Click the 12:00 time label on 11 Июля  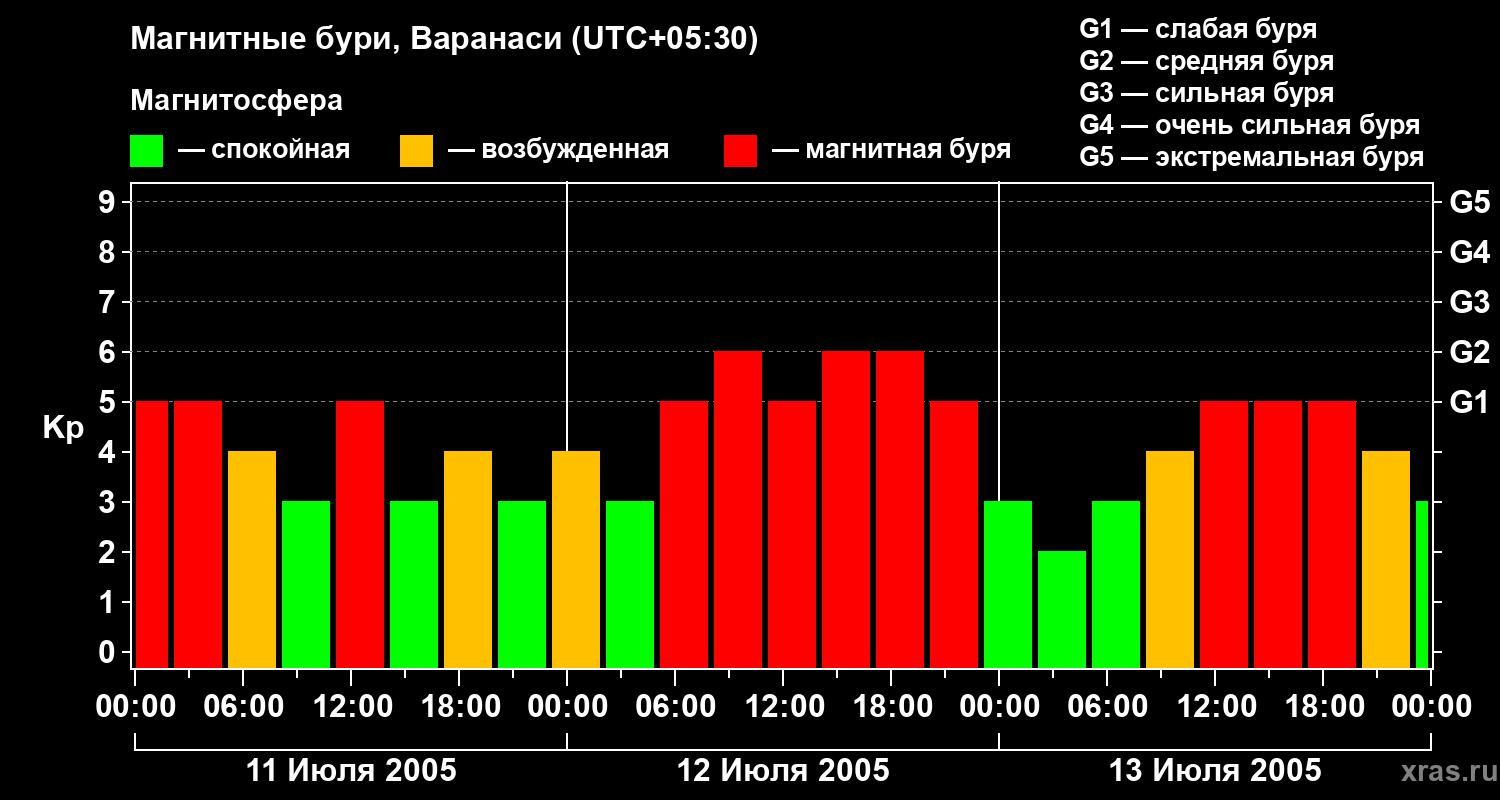tap(352, 707)
